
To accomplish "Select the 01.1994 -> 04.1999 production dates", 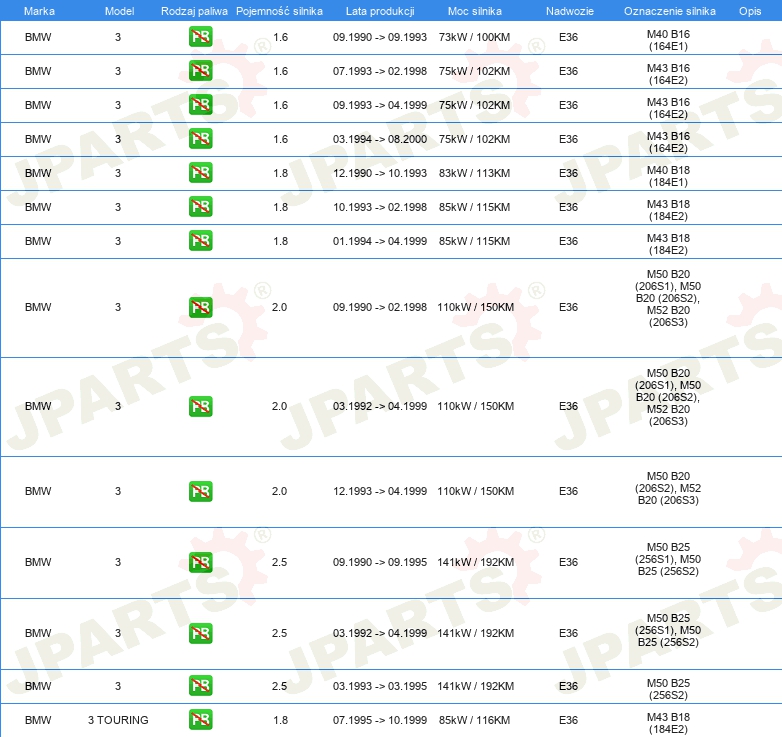I will (x=380, y=241).
